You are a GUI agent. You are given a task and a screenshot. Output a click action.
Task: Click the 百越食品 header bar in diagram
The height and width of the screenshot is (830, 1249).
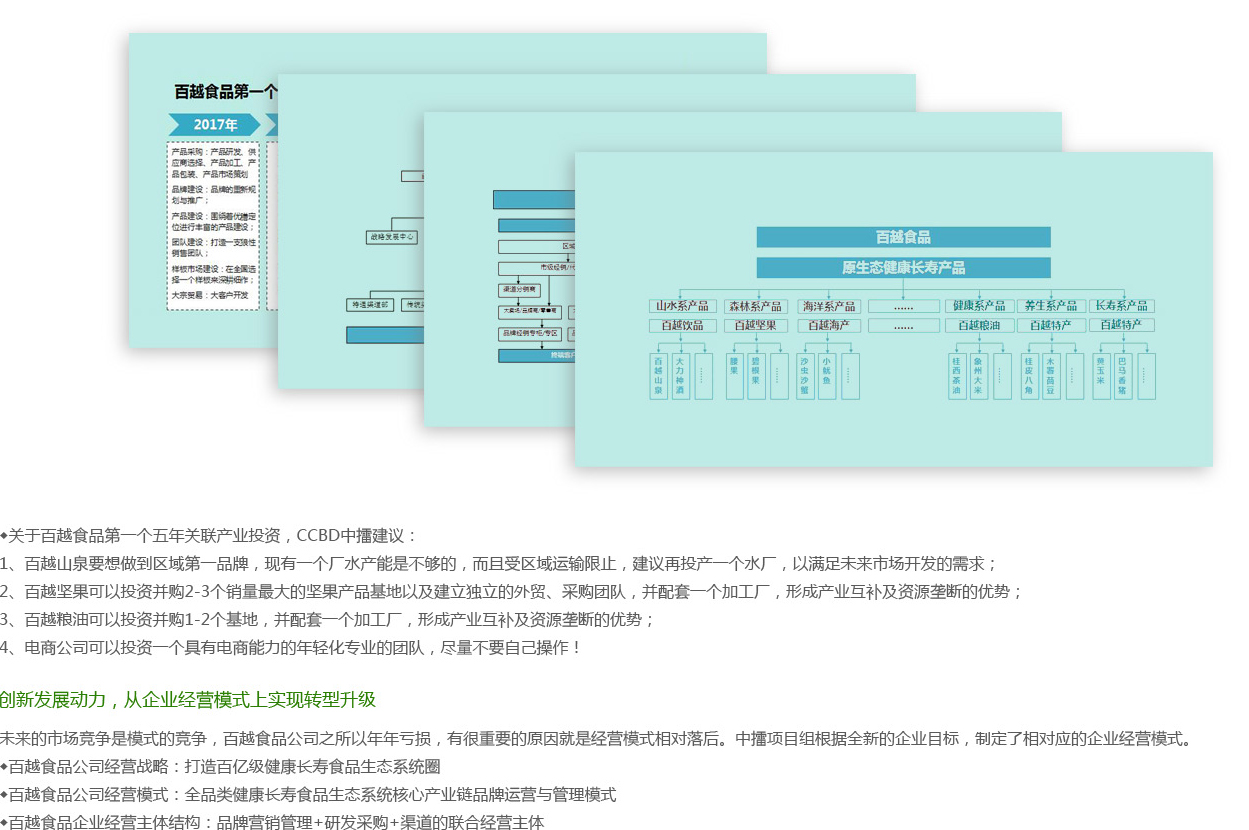pyautogui.click(x=902, y=237)
